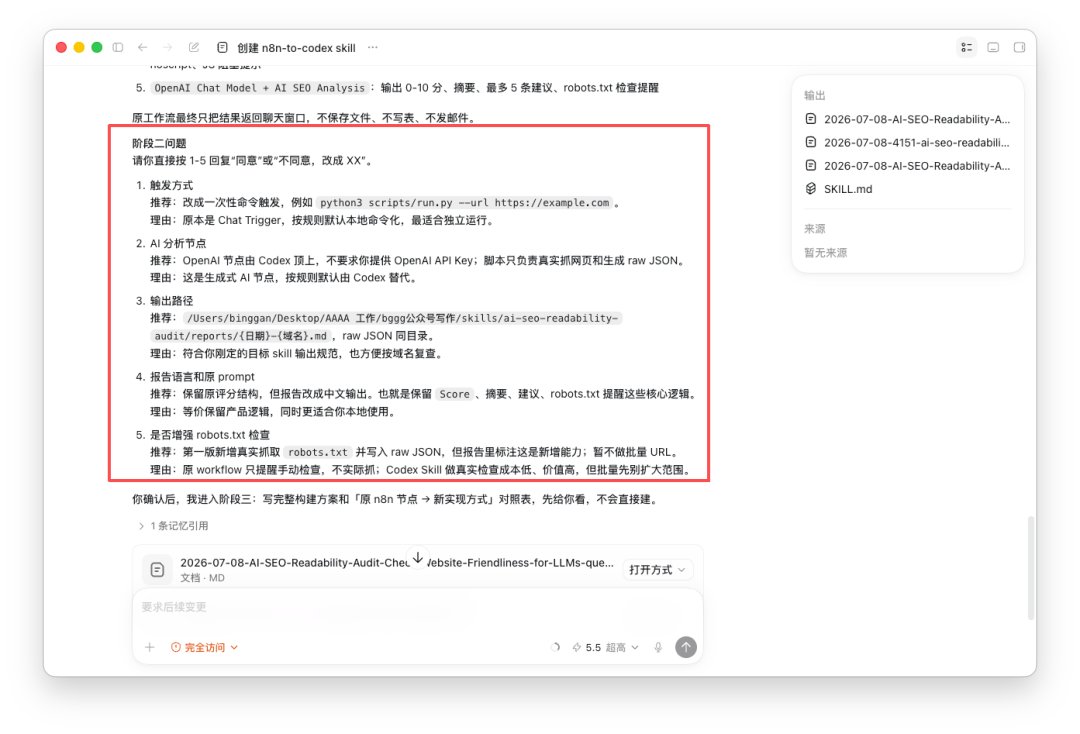1080x734 pixels.
Task: Expand the 1 条记忆引用 section
Action: coord(173,525)
